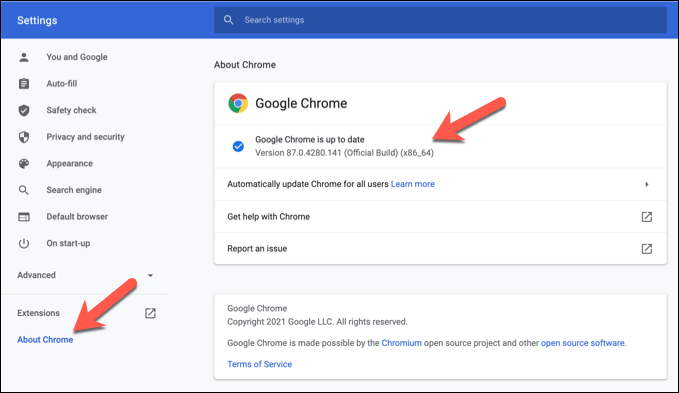Click the browser window icon beside Default browser

coord(24,217)
